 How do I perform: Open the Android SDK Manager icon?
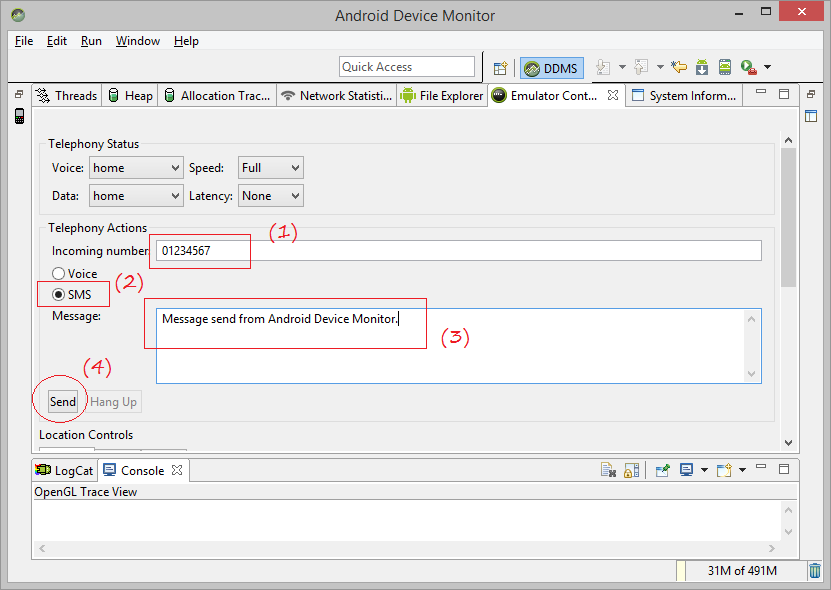pos(702,67)
